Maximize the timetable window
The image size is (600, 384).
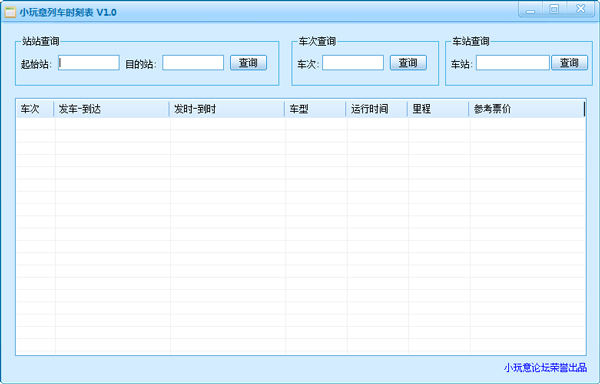point(554,10)
